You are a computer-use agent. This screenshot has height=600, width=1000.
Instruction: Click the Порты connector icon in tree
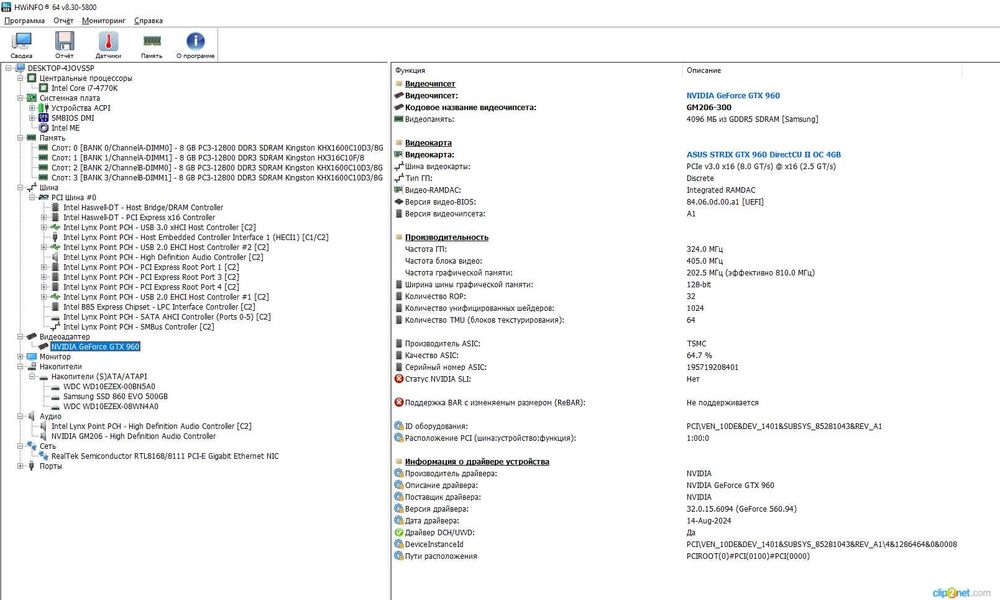[32, 466]
